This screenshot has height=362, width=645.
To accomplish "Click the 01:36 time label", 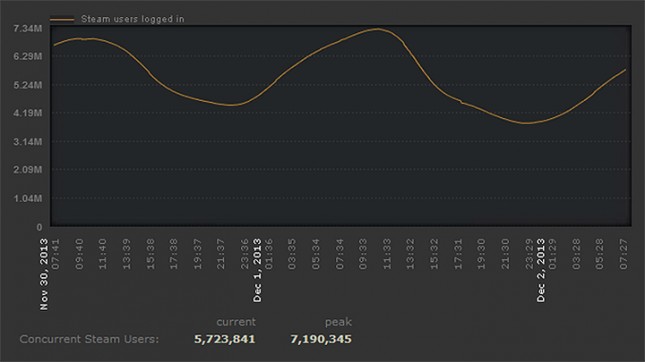I will 269,254.
